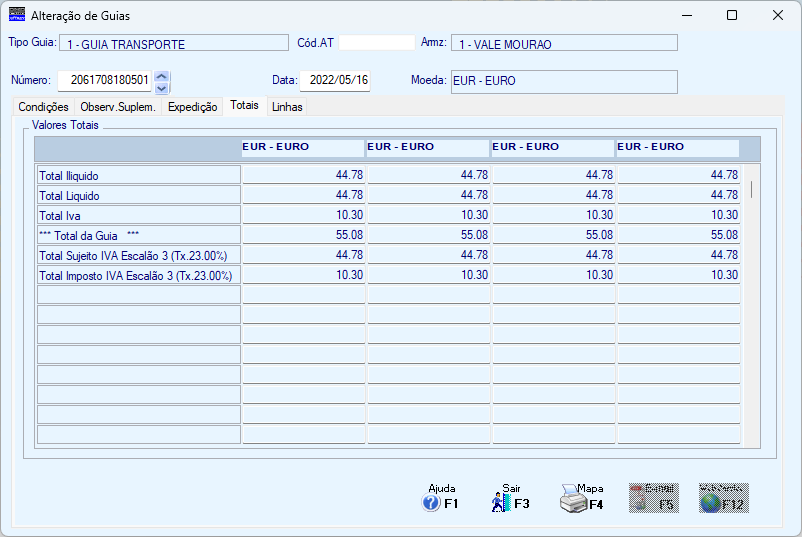Image resolution: width=802 pixels, height=537 pixels.
Task: Select the Totais tab
Action: pos(244,105)
